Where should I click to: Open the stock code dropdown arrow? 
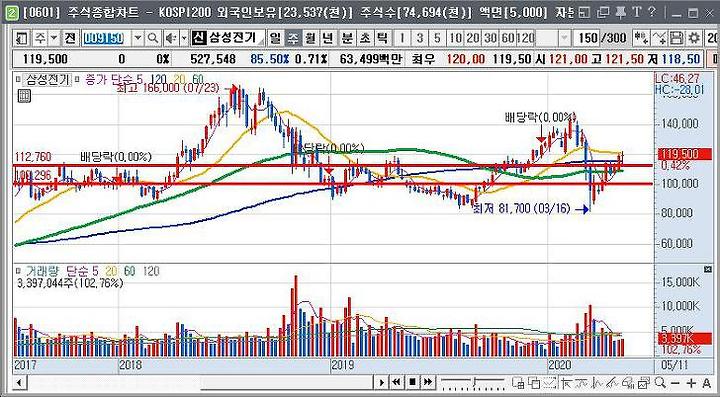pyautogui.click(x=138, y=38)
